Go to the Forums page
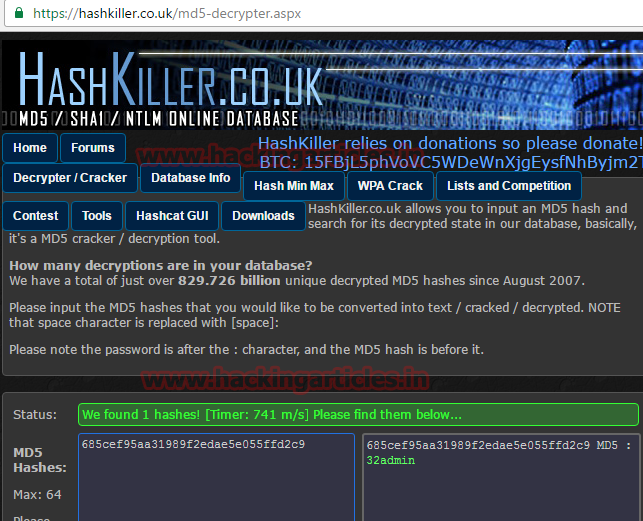This screenshot has height=521, width=643. click(93, 148)
